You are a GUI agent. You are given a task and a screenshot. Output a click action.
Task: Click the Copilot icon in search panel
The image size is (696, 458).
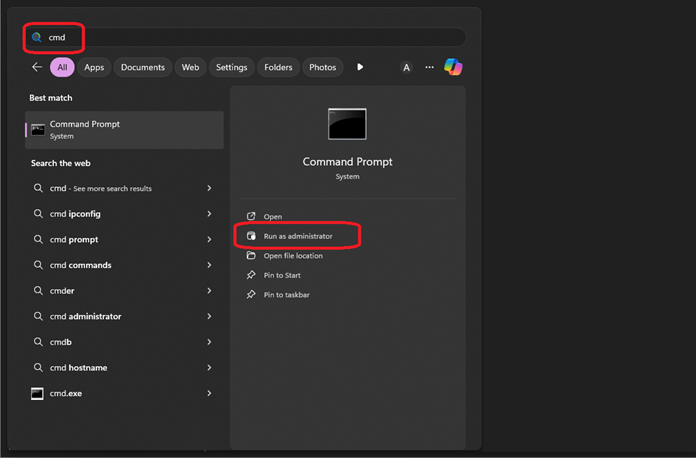click(453, 67)
